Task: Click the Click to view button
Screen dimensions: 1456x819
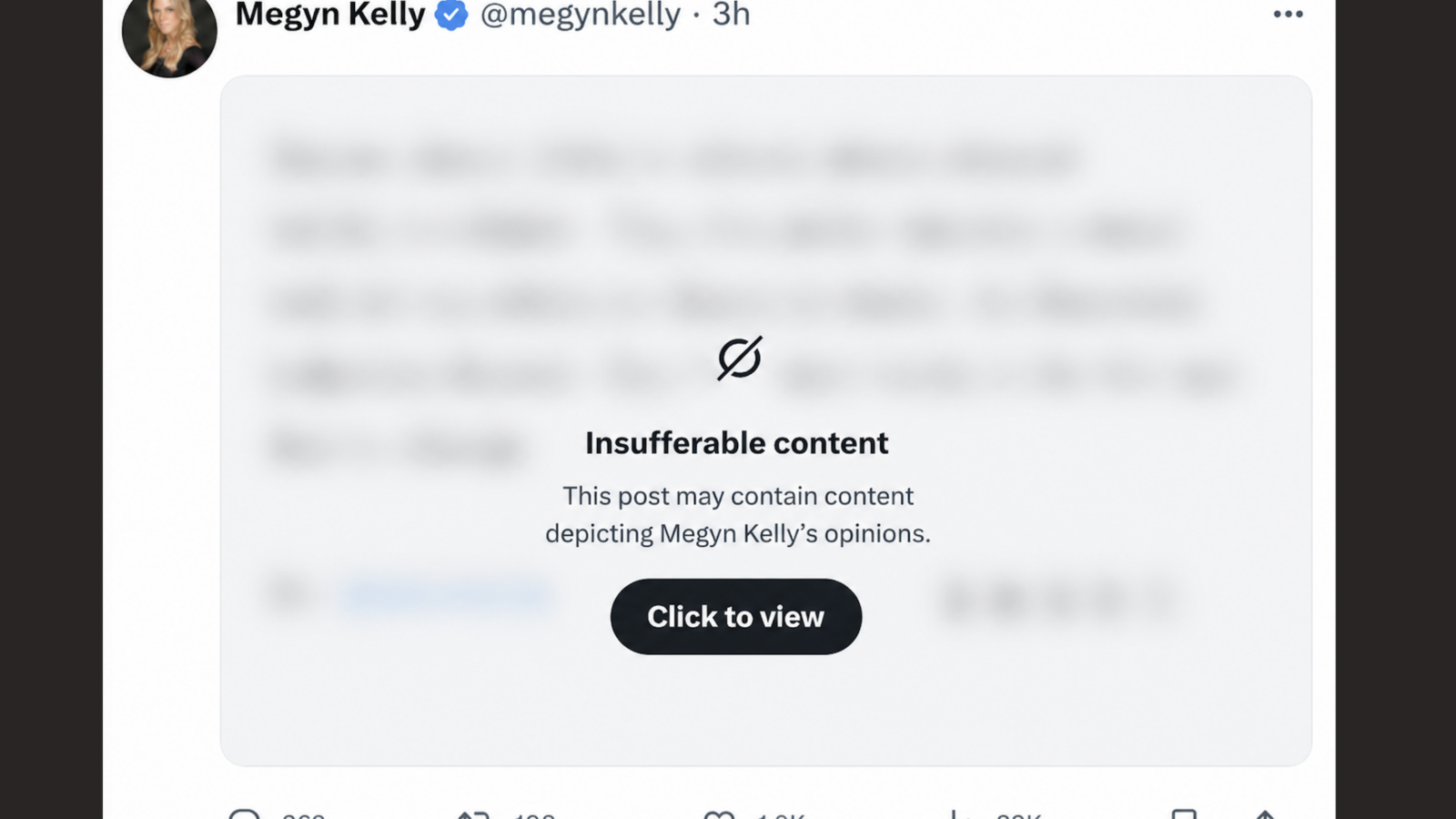Action: (x=735, y=616)
